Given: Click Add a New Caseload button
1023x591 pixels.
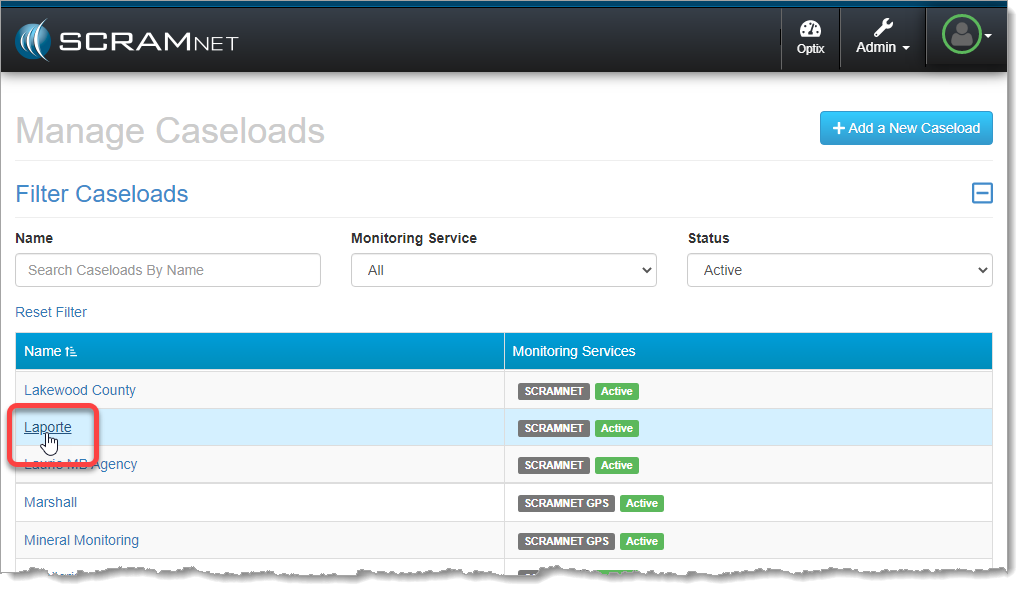Looking at the screenshot, I should [x=906, y=128].
